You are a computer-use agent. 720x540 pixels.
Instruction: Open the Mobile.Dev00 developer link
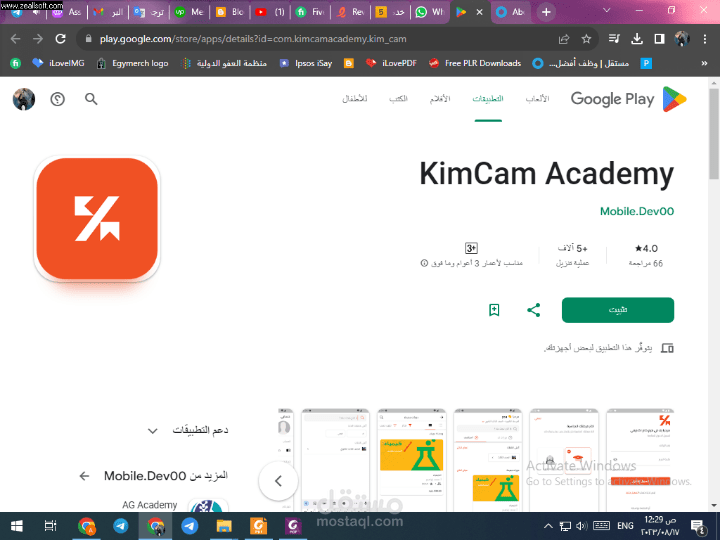click(x=637, y=211)
